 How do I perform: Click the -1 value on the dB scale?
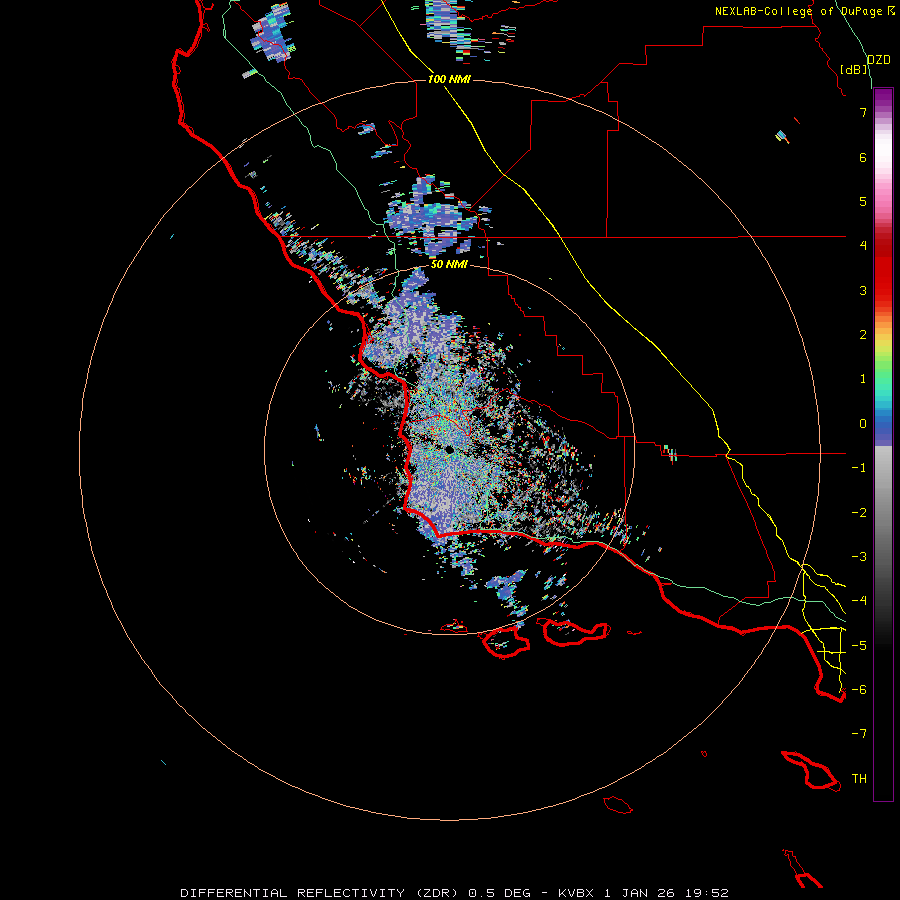click(859, 468)
